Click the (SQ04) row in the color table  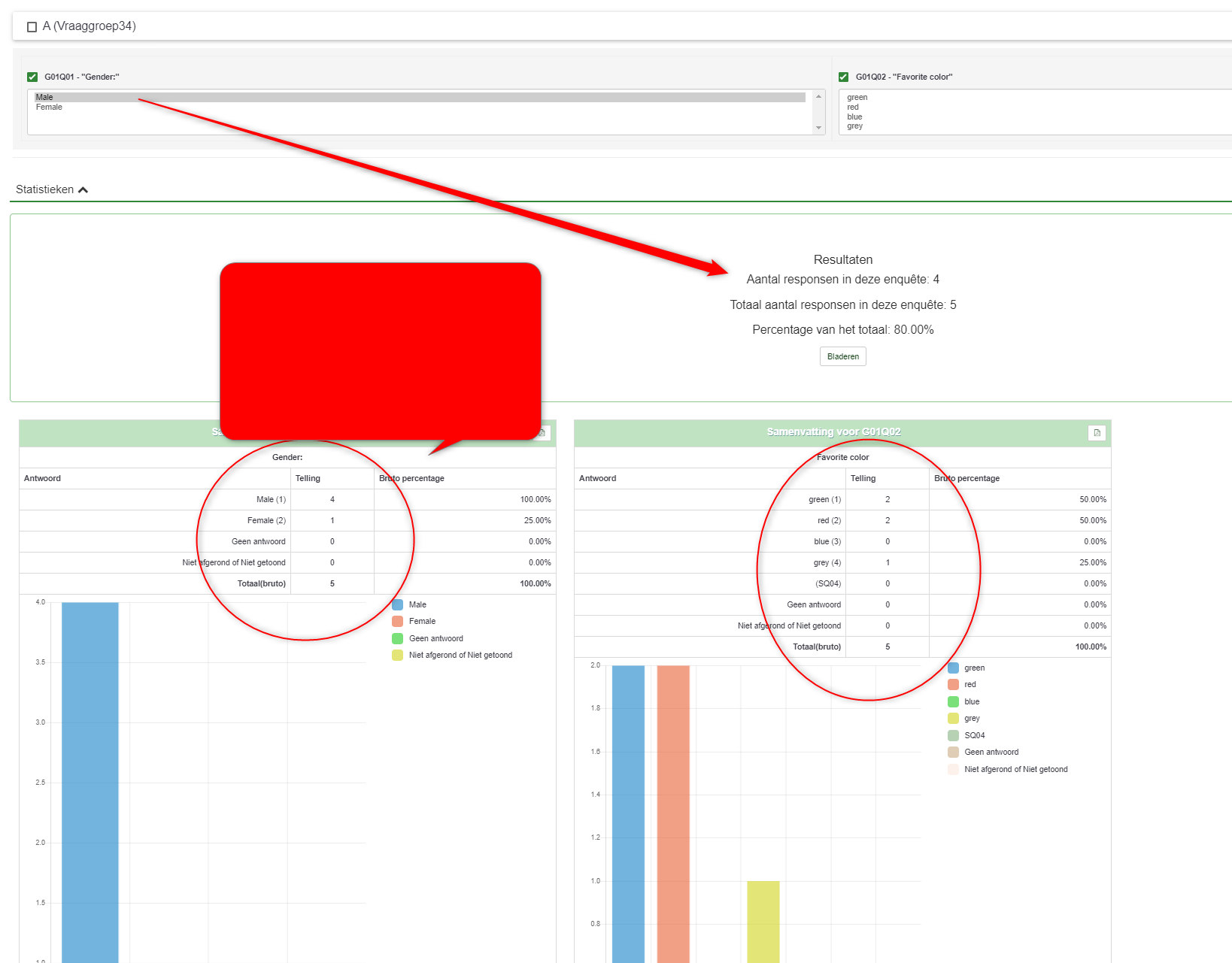(x=842, y=583)
